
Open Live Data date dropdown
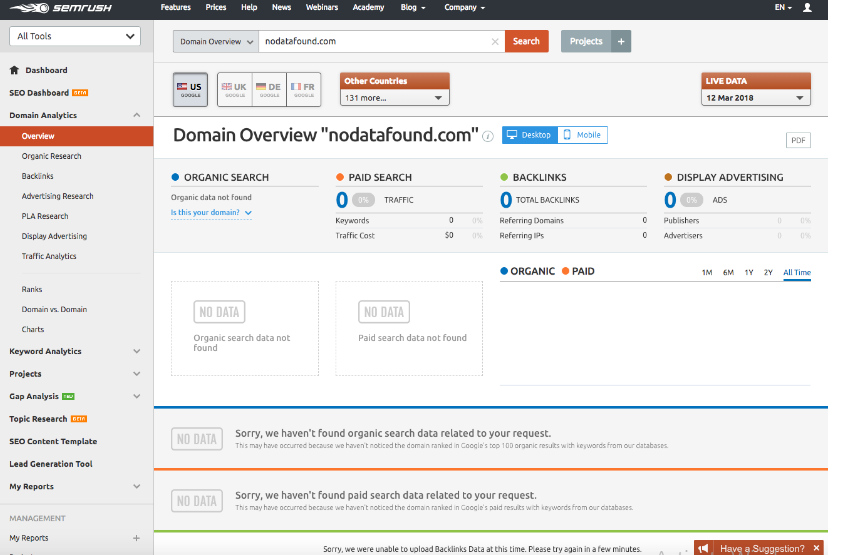(x=756, y=98)
